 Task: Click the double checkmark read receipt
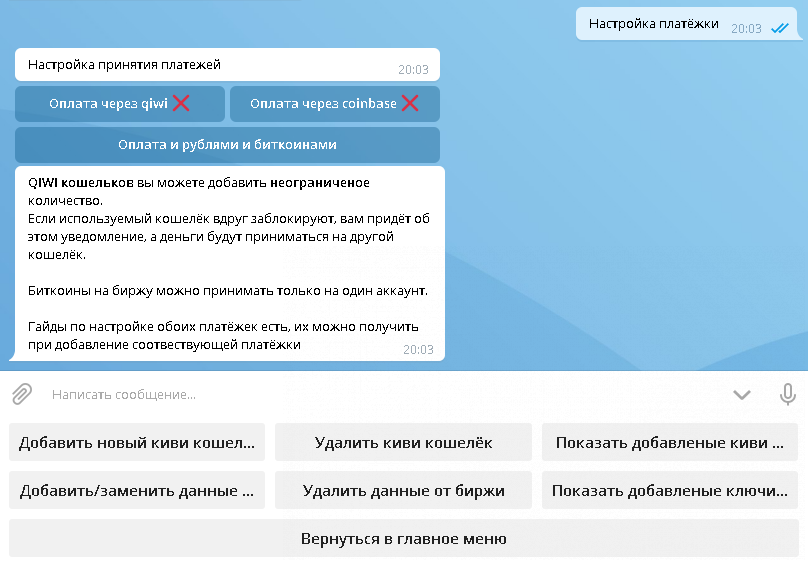(780, 29)
